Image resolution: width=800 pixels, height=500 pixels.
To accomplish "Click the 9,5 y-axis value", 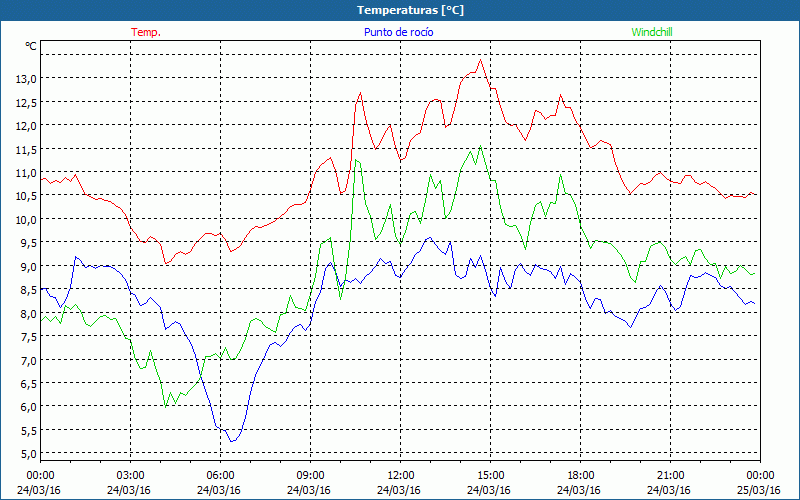I will pos(30,243).
